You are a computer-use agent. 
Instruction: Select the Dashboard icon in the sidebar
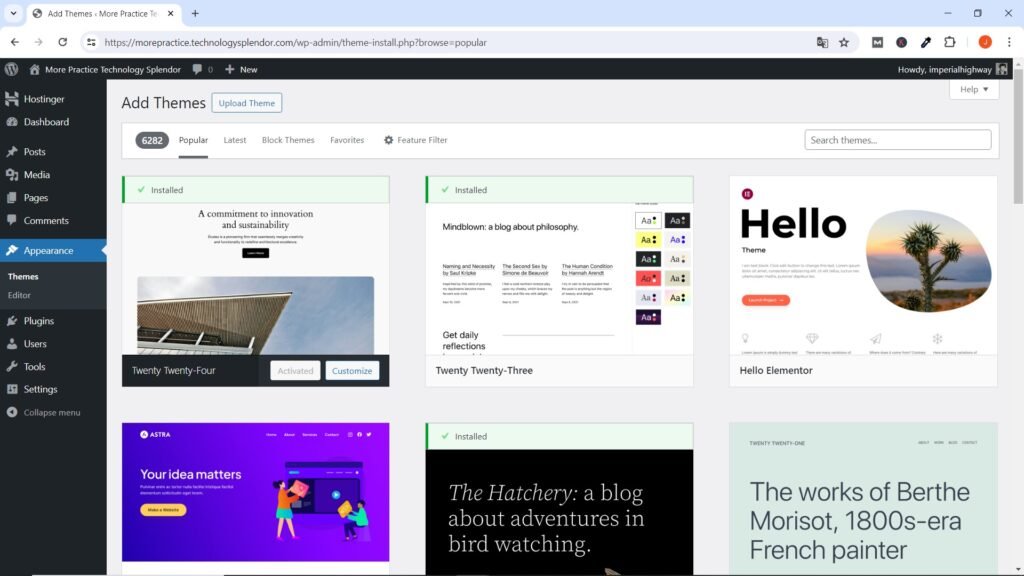point(11,122)
